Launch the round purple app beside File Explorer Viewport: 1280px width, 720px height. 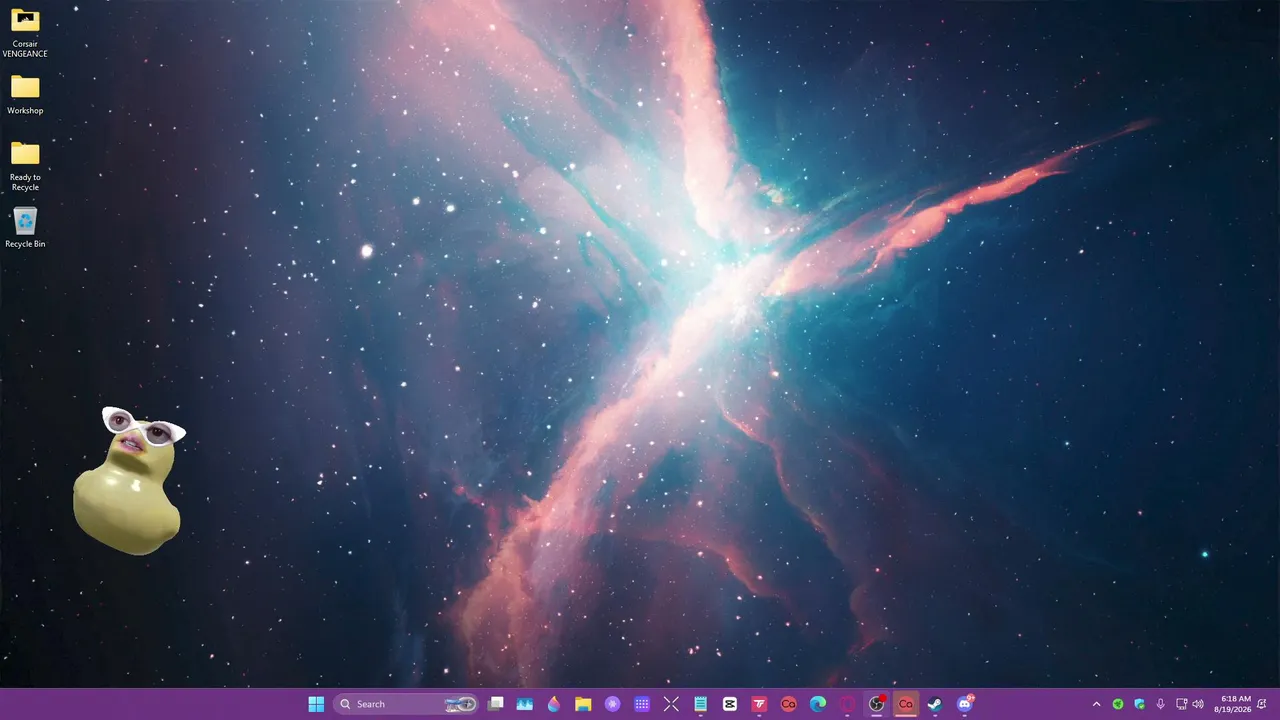[613, 704]
